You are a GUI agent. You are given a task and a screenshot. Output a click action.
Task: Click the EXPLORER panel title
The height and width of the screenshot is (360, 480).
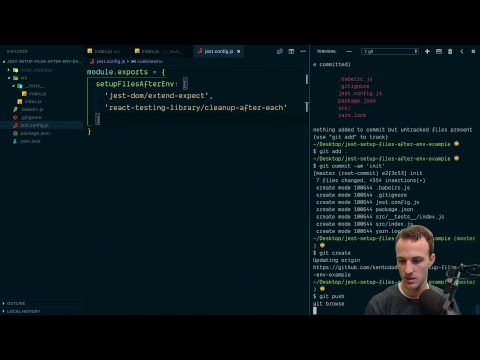click(x=17, y=51)
